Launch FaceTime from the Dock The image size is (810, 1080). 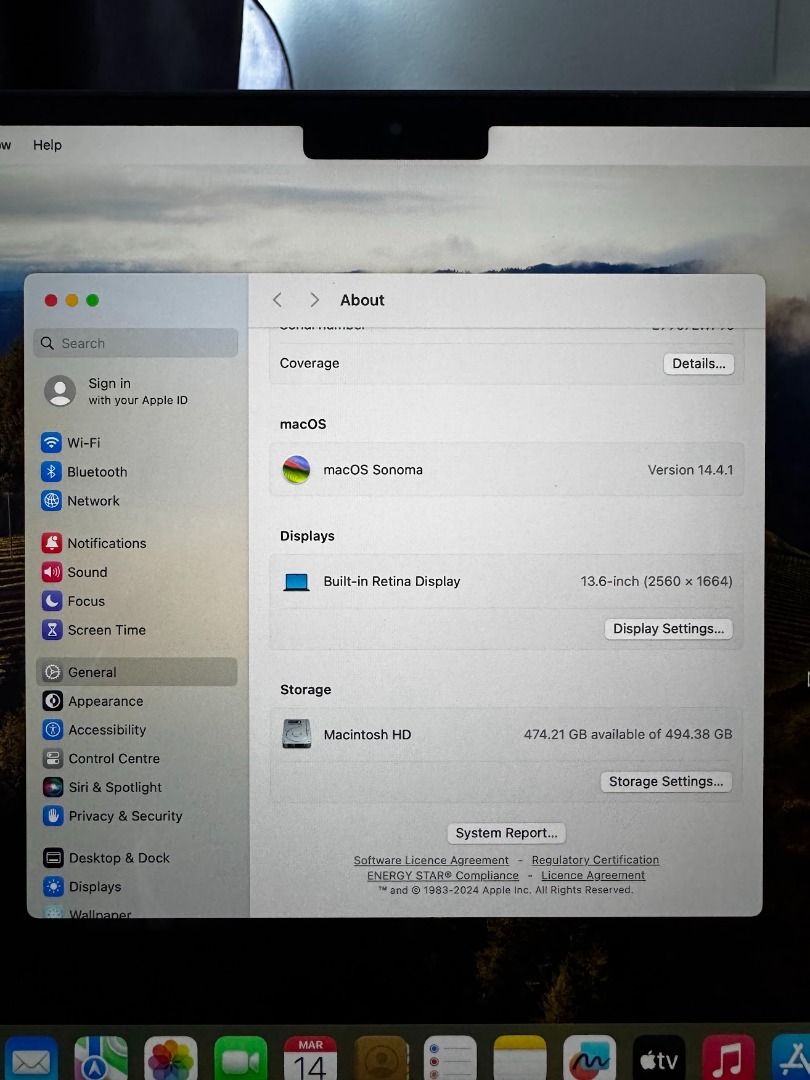click(x=240, y=1058)
